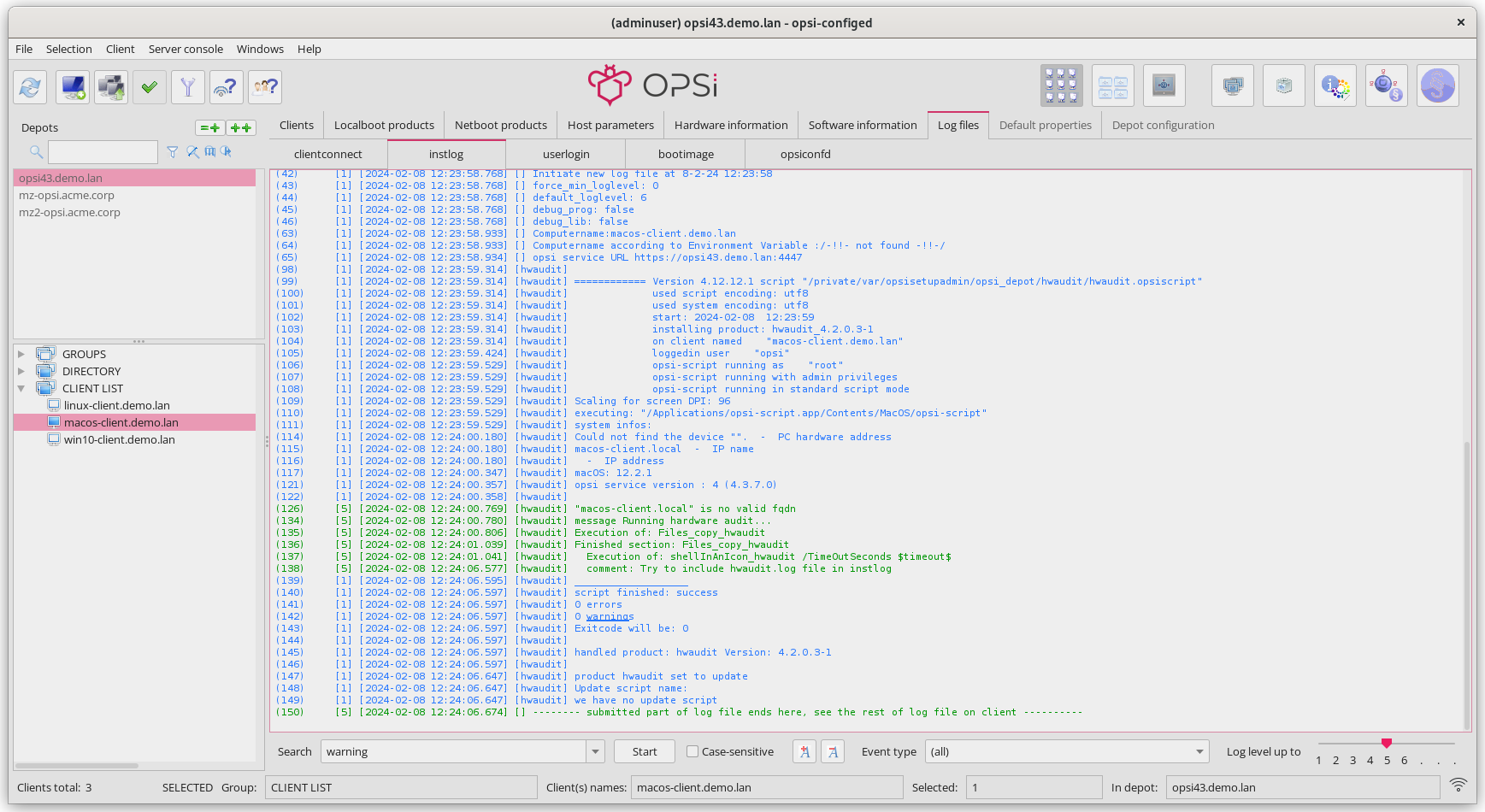Screen dimensions: 1485x812
Task: Select depot mz2-opsi.acme.corp
Action: 134,212
